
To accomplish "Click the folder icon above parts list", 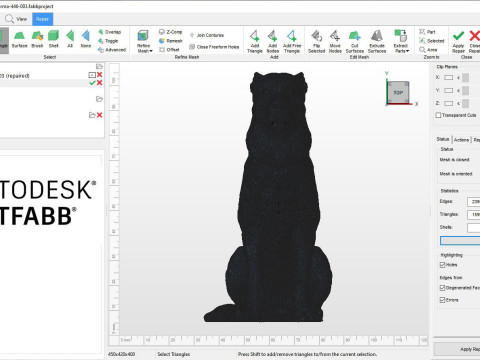I will (x=99, y=66).
